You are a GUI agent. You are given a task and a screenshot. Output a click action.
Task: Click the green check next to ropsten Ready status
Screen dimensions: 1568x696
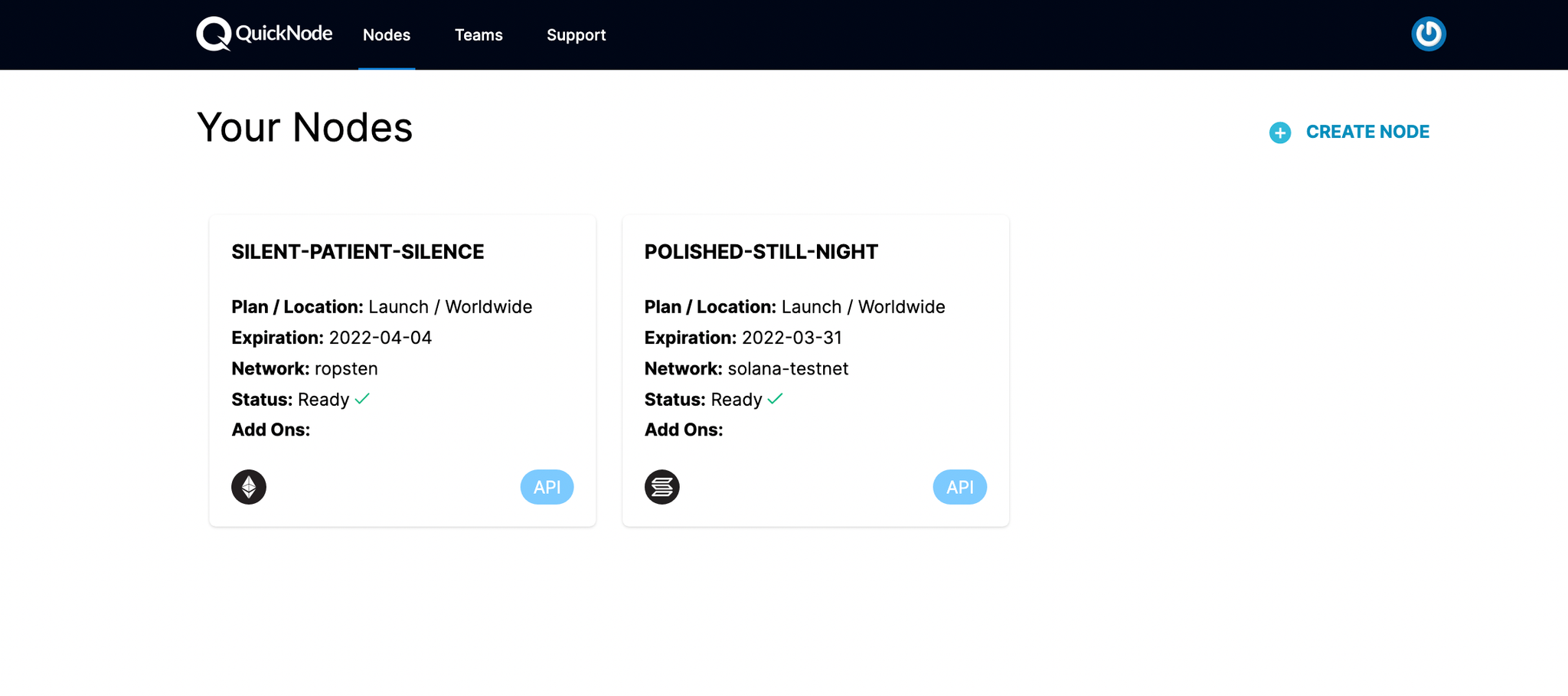(x=362, y=399)
